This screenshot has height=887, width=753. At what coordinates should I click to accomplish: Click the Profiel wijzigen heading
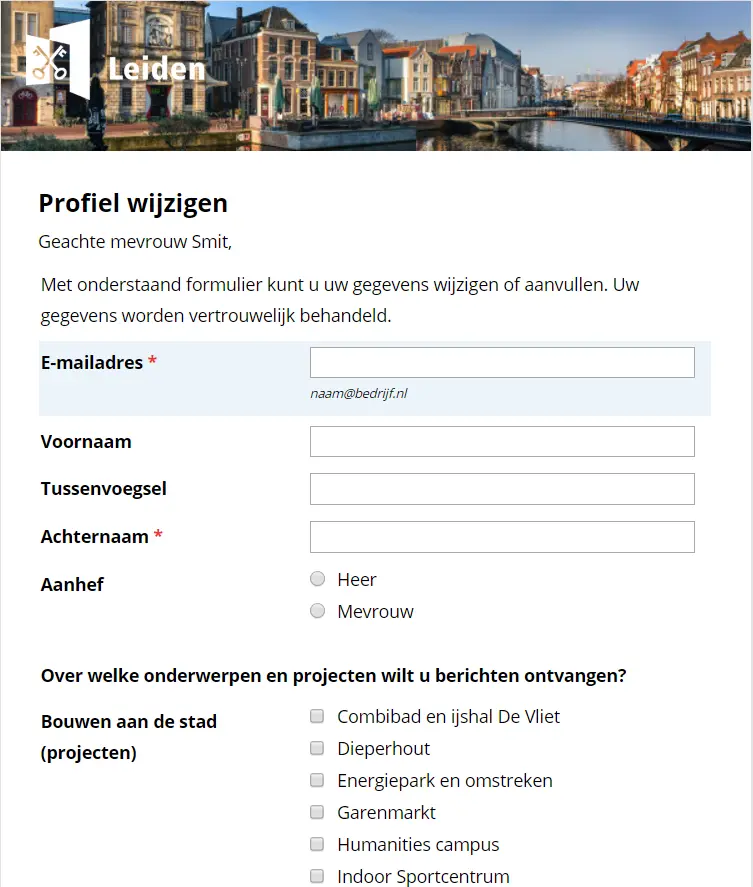pos(133,204)
